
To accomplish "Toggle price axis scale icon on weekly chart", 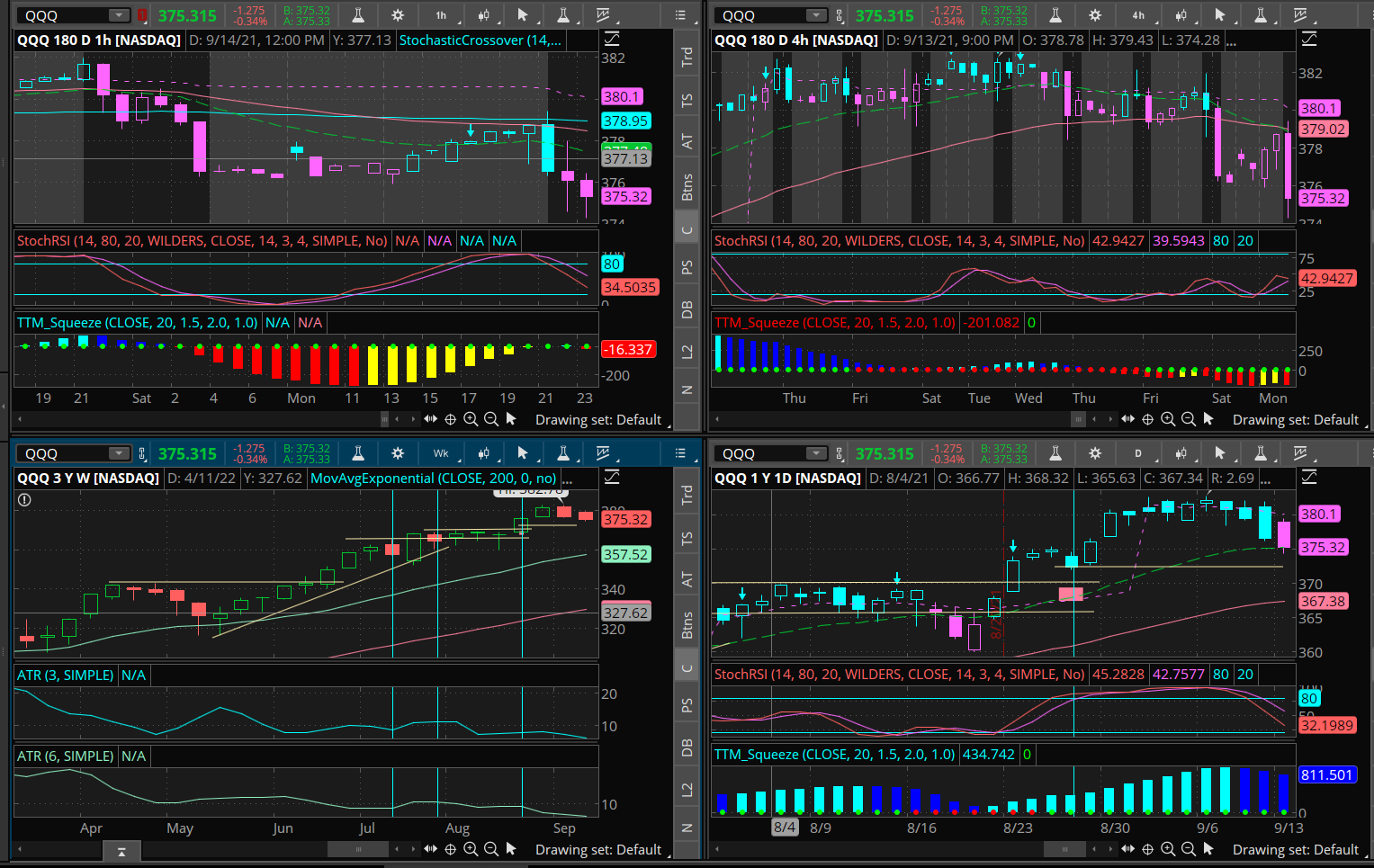I will pos(612,477).
